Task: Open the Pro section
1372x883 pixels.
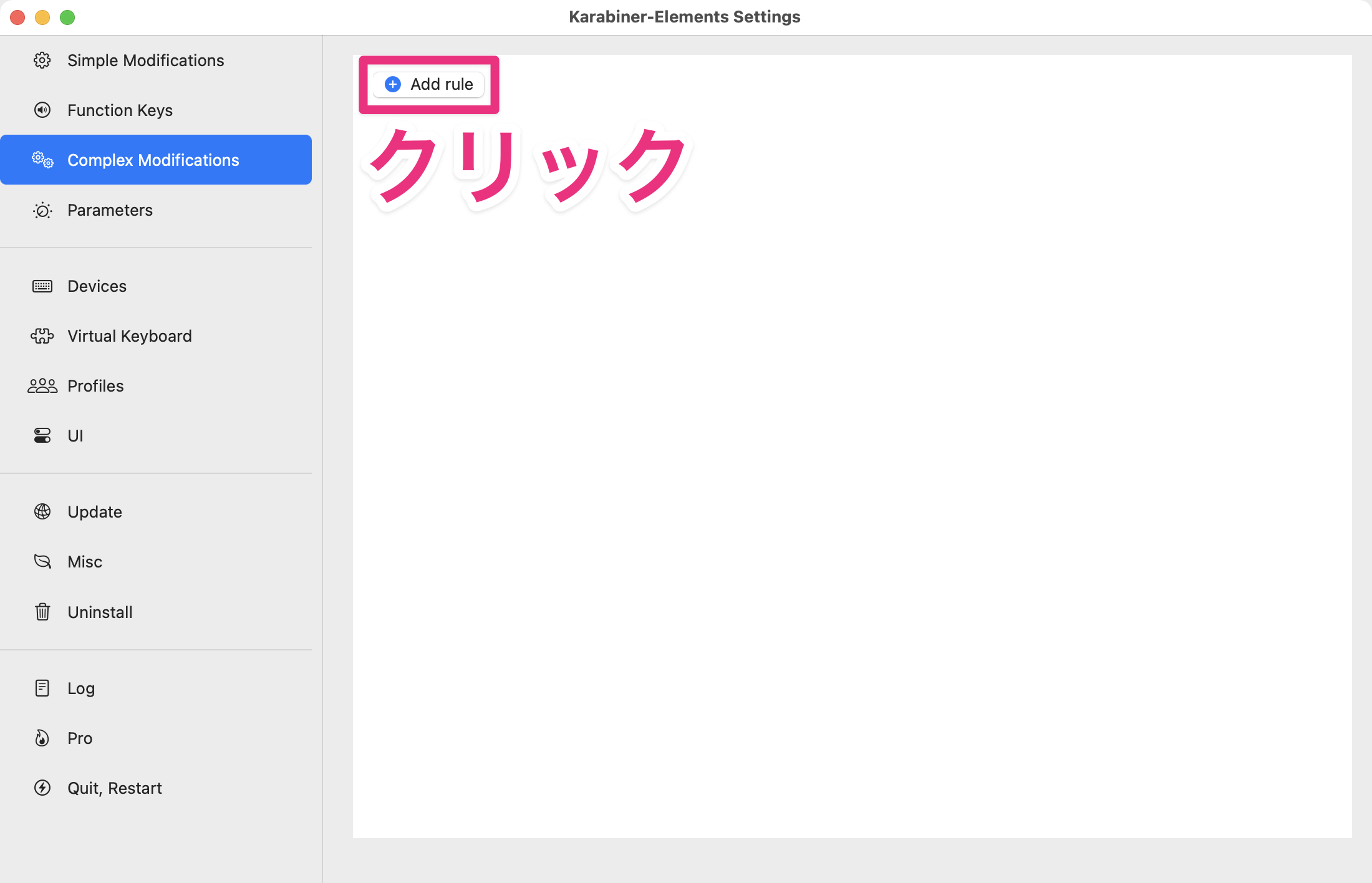Action: coord(79,738)
